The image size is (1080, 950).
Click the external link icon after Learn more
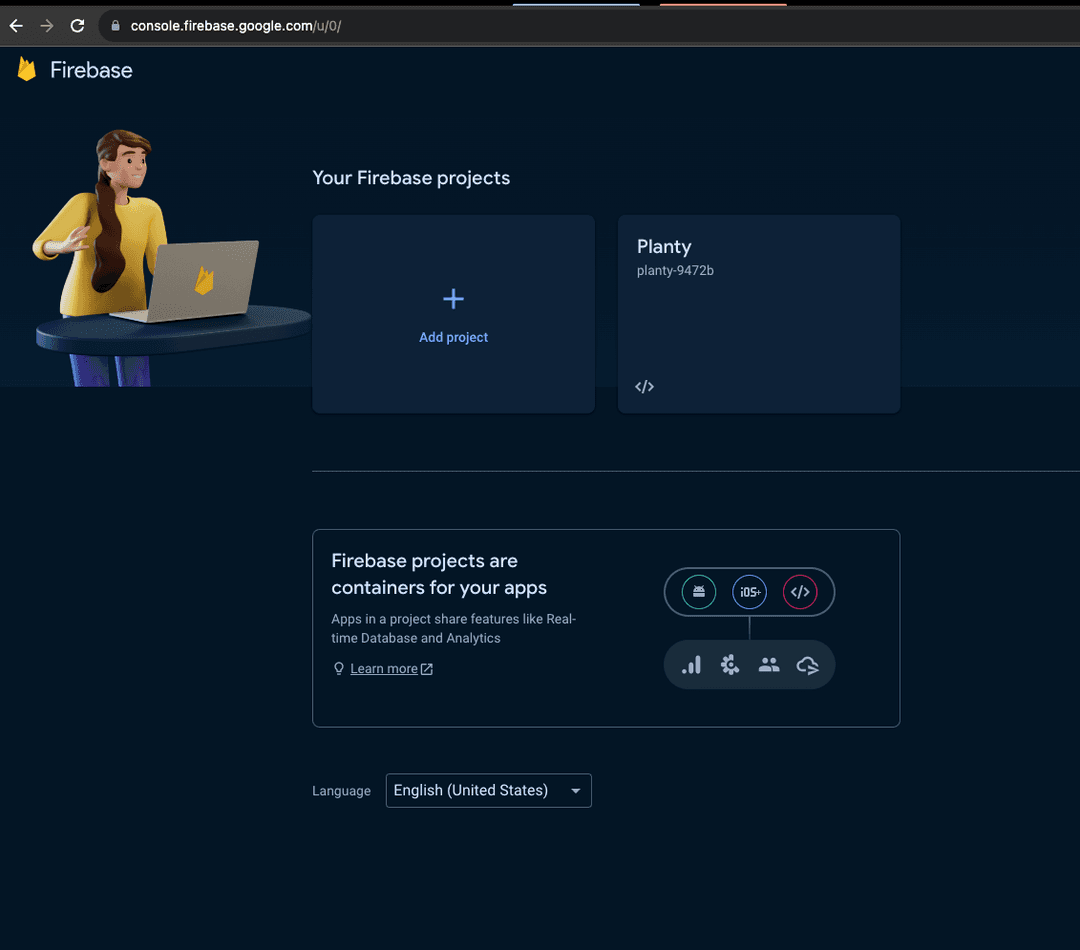point(426,669)
